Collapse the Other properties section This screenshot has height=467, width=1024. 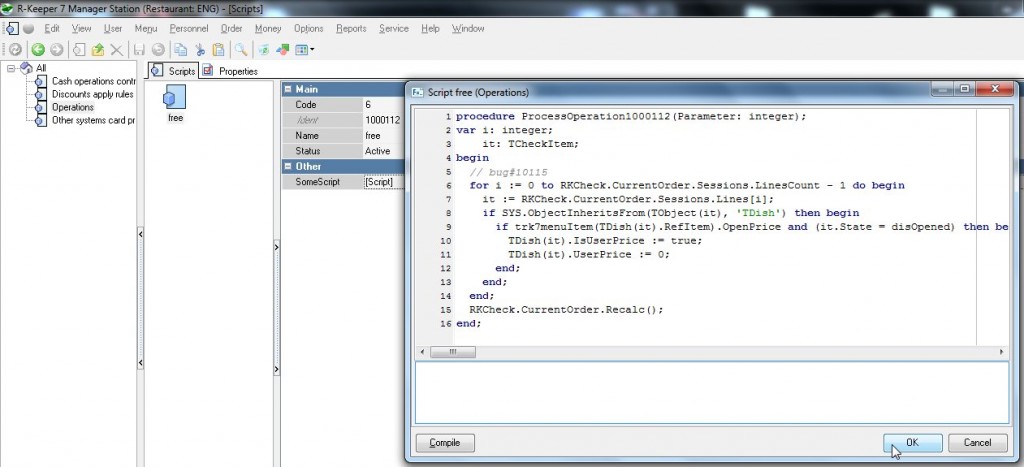289,166
